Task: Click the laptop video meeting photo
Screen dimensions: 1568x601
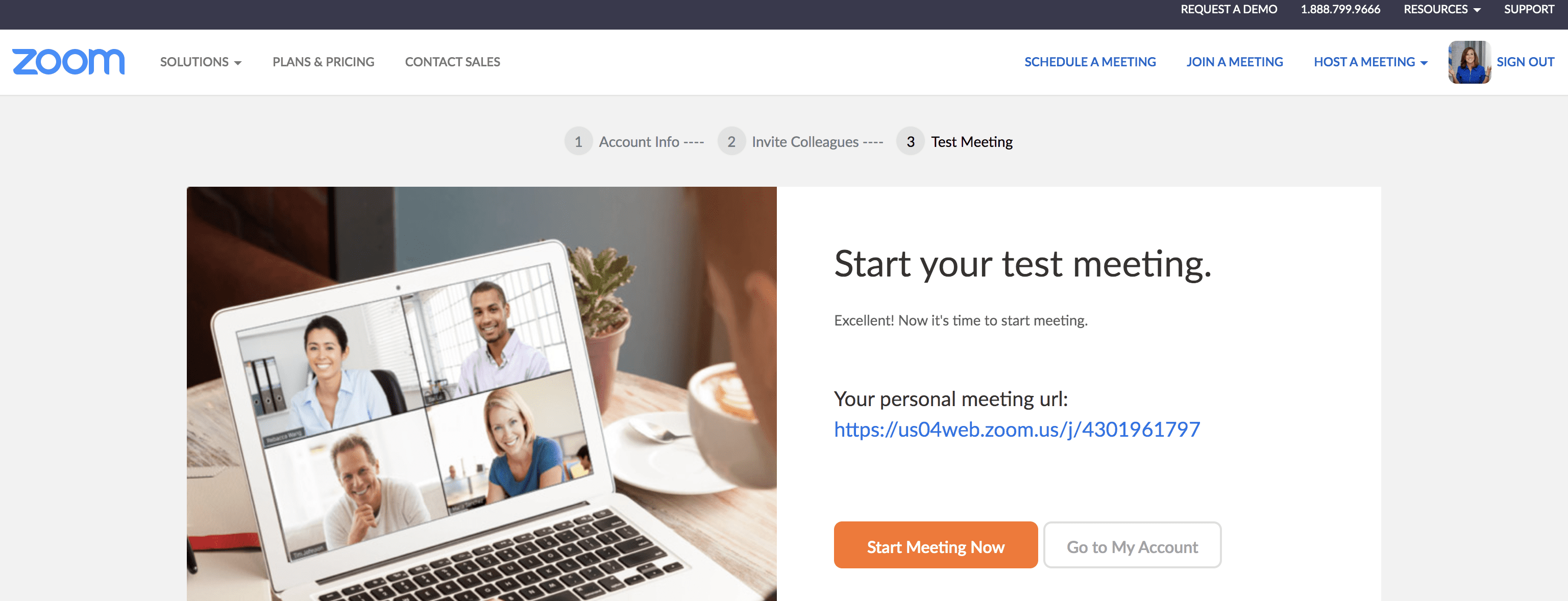Action: pos(481,393)
